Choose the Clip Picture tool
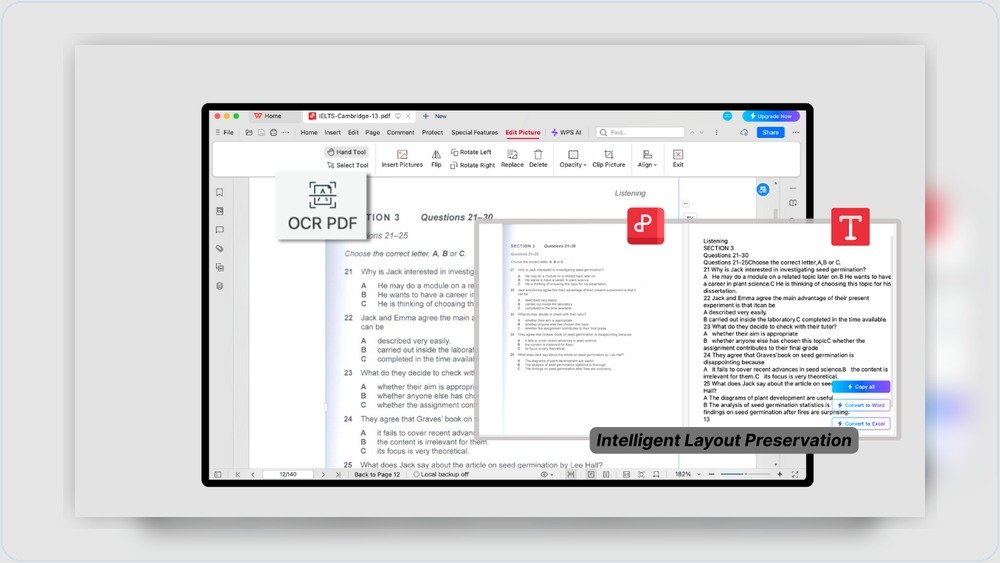Image resolution: width=1000 pixels, height=563 pixels. click(x=608, y=159)
